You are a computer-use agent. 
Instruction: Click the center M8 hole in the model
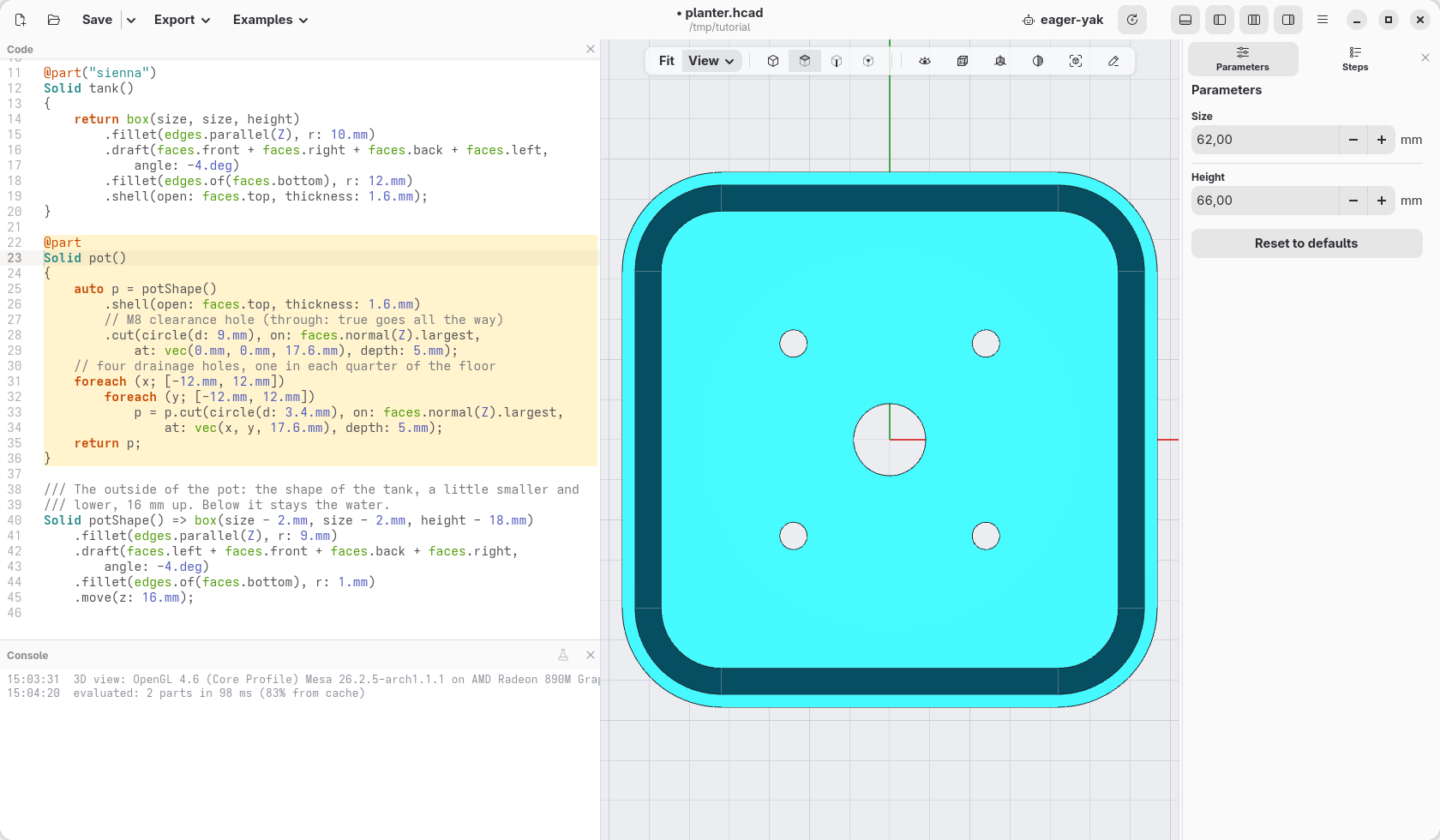click(x=890, y=440)
